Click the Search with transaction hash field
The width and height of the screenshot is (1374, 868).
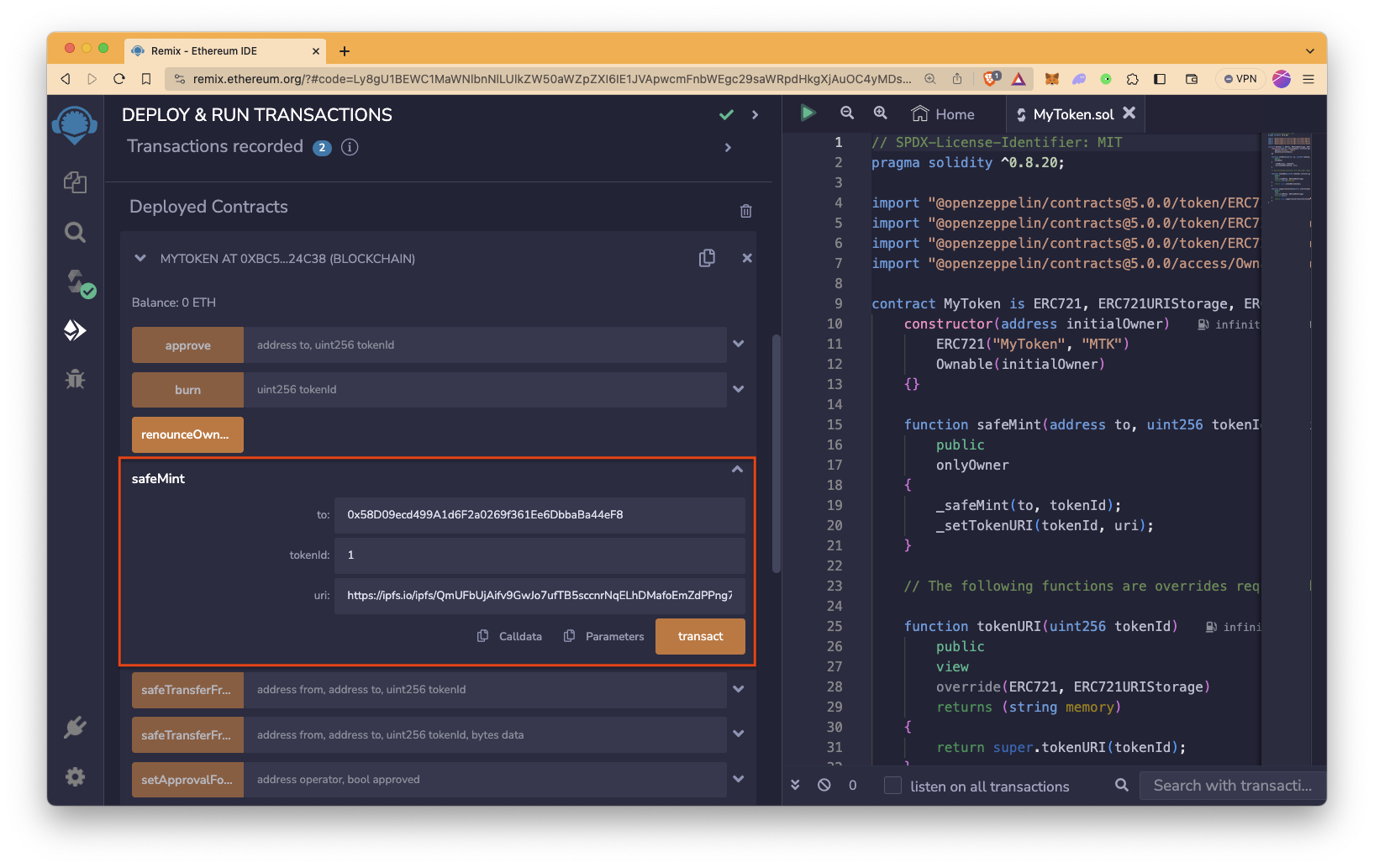pos(1232,786)
